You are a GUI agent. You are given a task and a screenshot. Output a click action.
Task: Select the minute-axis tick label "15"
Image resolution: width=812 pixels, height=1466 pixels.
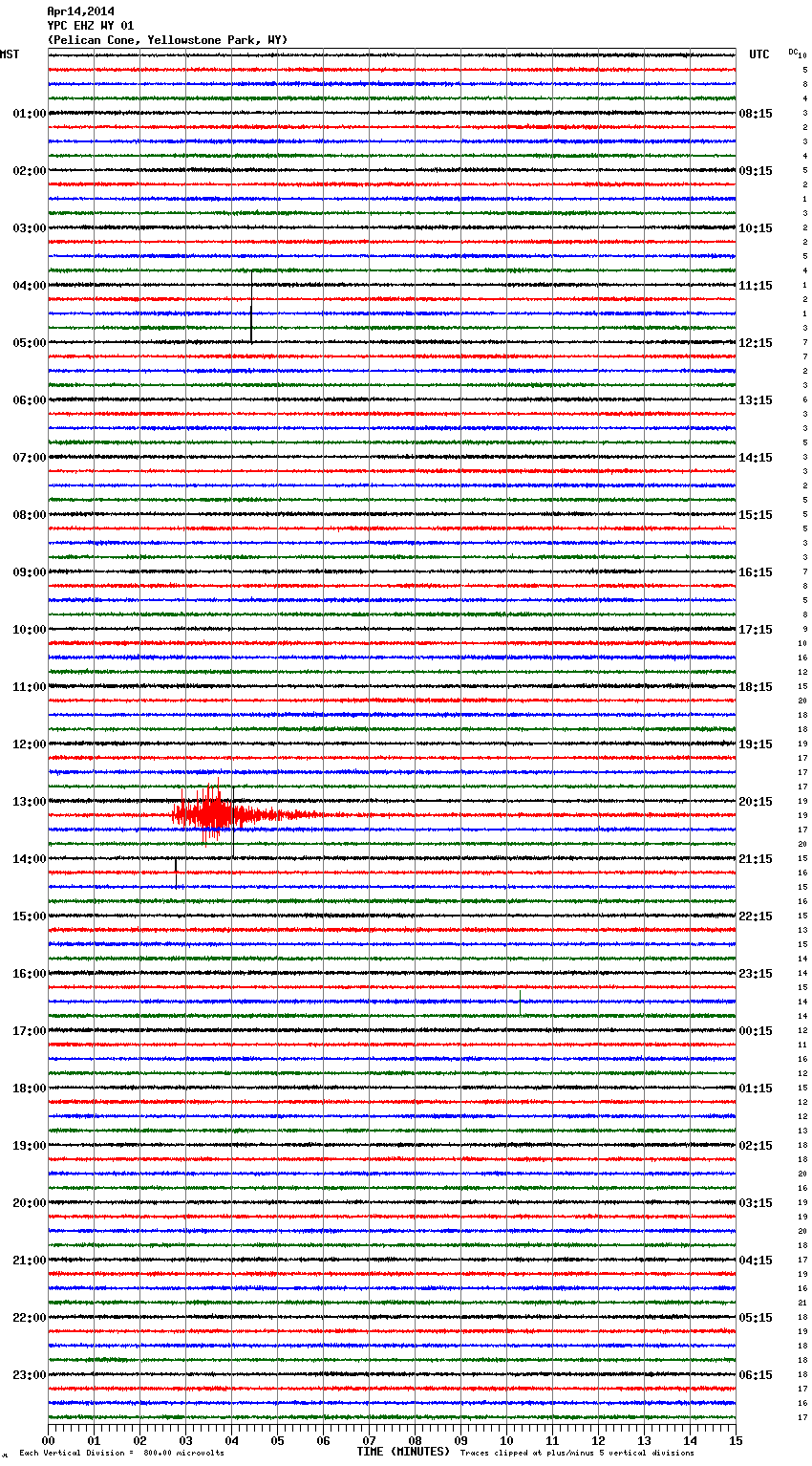point(736,1440)
